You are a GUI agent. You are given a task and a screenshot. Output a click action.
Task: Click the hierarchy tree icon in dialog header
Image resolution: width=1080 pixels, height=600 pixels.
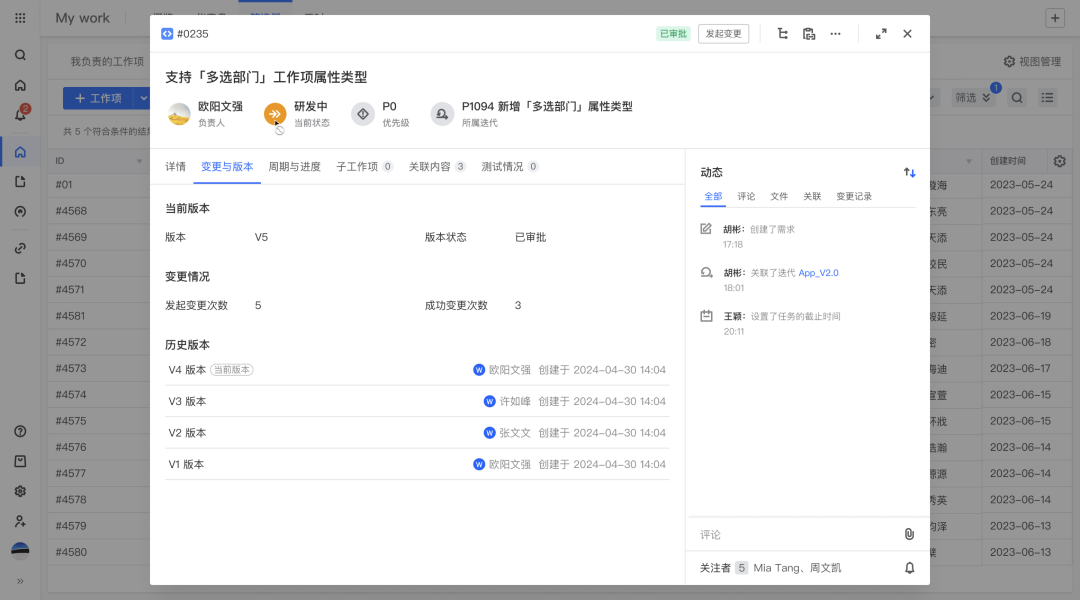coord(783,34)
